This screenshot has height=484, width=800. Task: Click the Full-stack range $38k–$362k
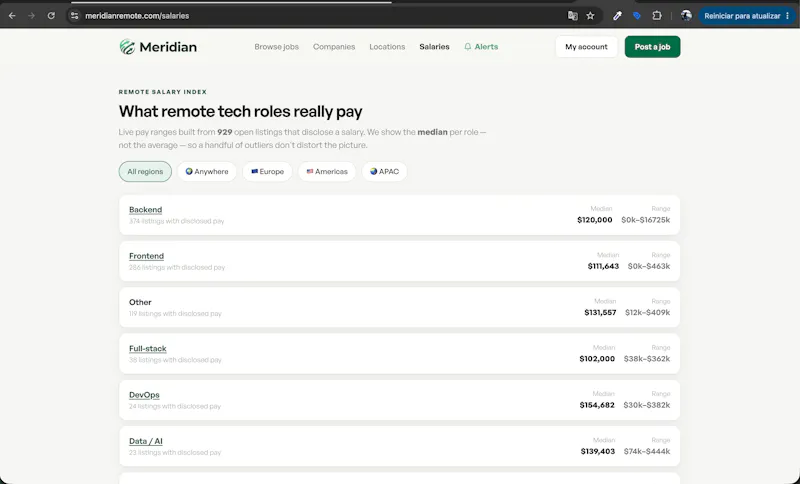click(647, 359)
